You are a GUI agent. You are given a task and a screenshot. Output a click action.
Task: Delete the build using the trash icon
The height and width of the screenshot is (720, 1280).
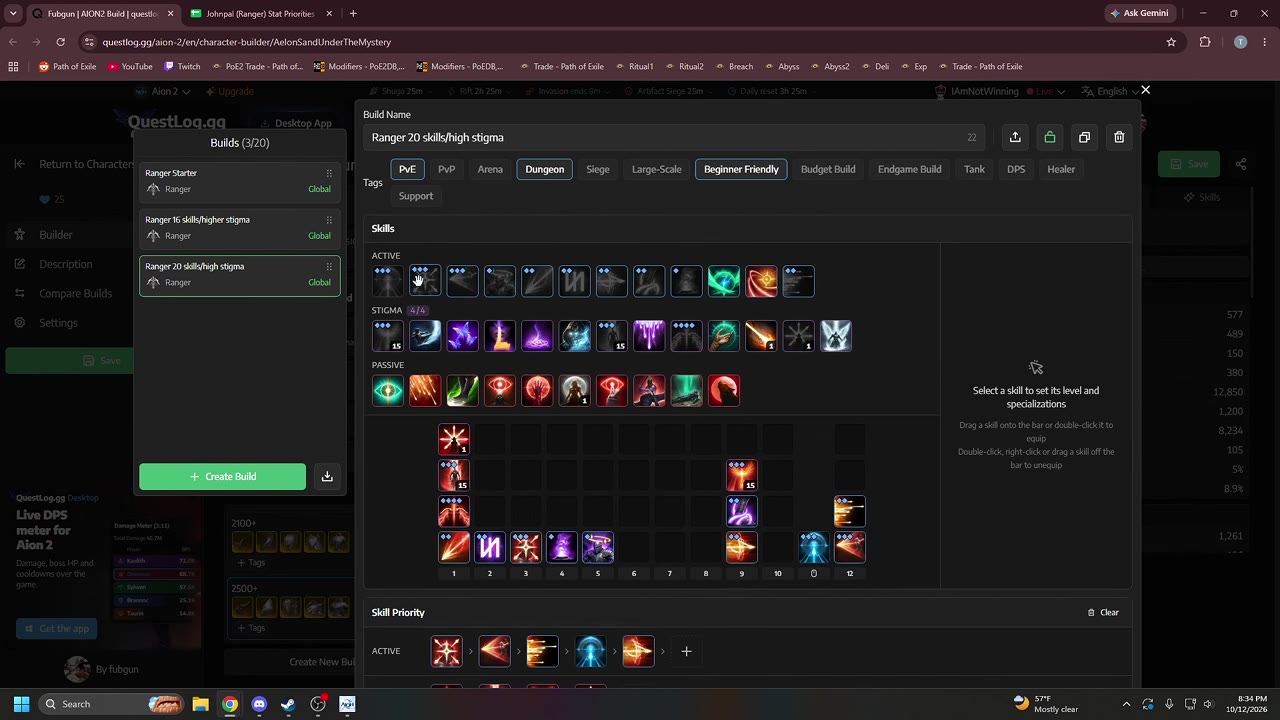point(1119,137)
